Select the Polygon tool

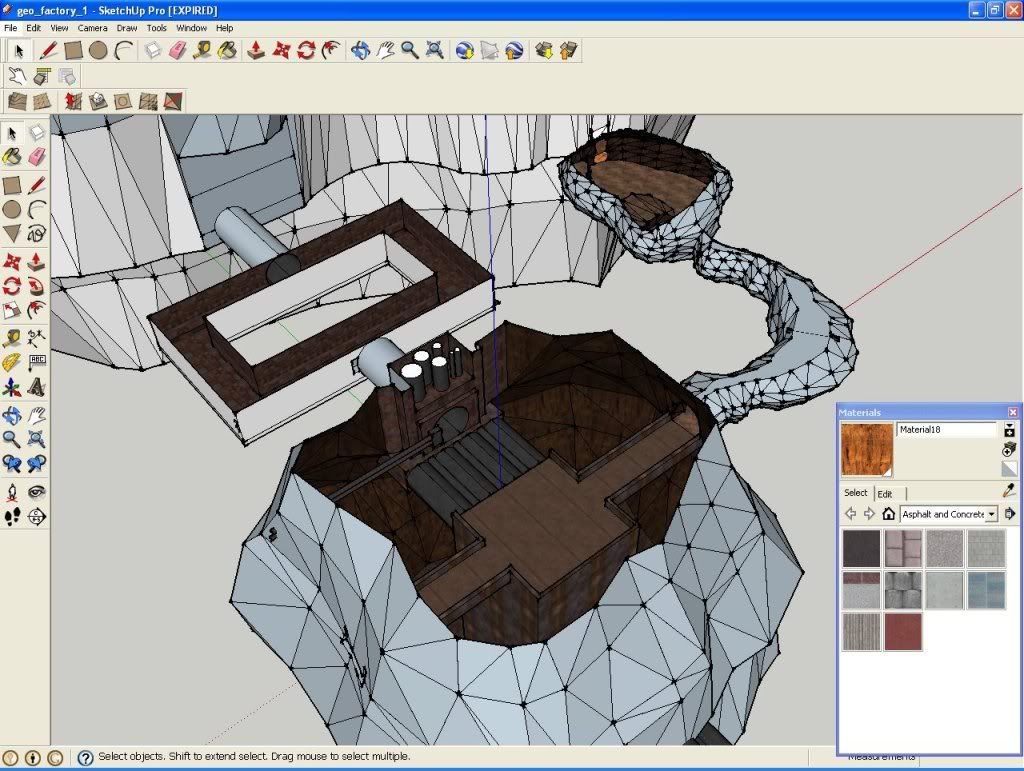tap(12, 233)
